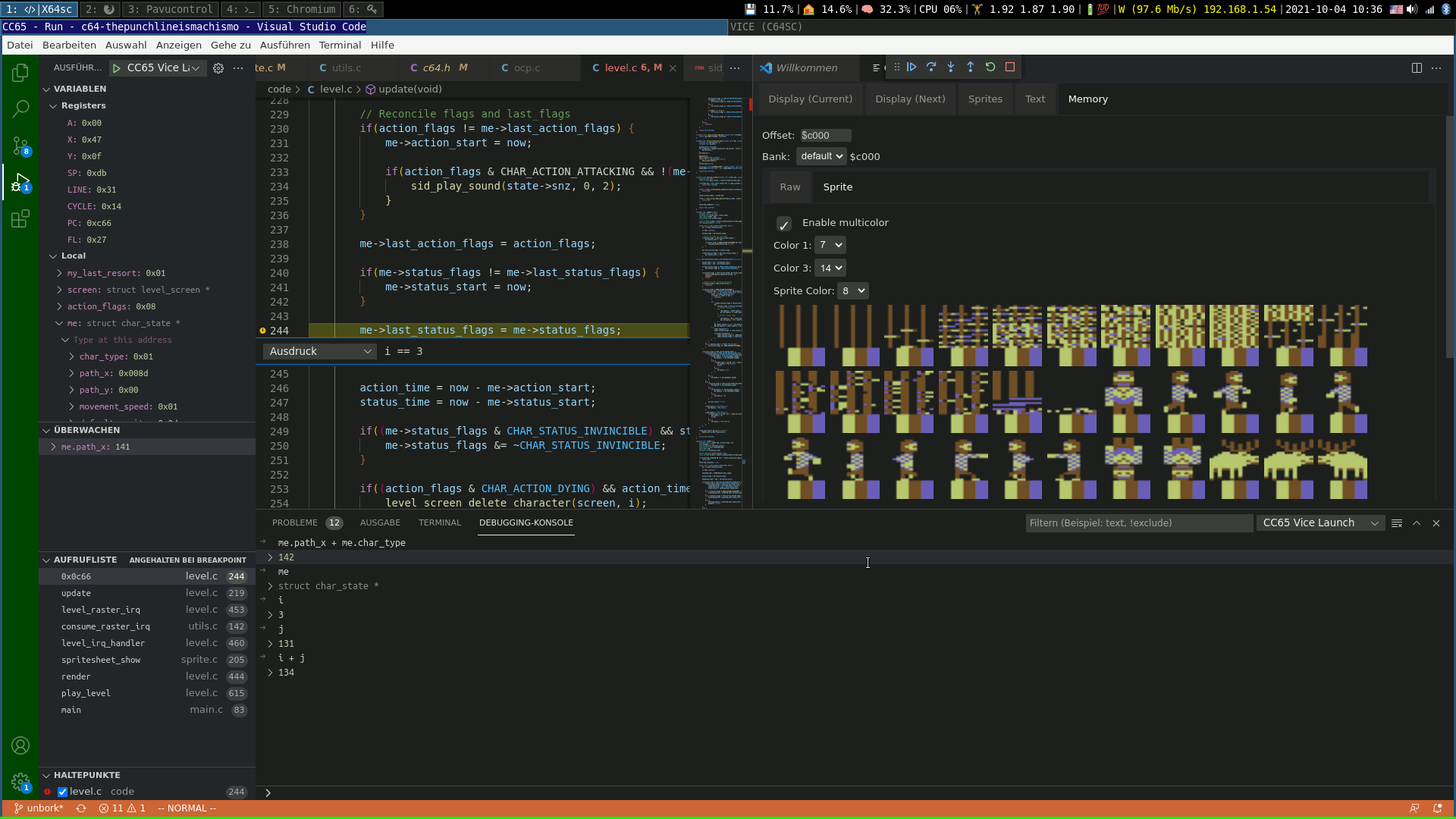Open the Sprite Color dropdown
The image size is (1456, 819).
tap(853, 291)
